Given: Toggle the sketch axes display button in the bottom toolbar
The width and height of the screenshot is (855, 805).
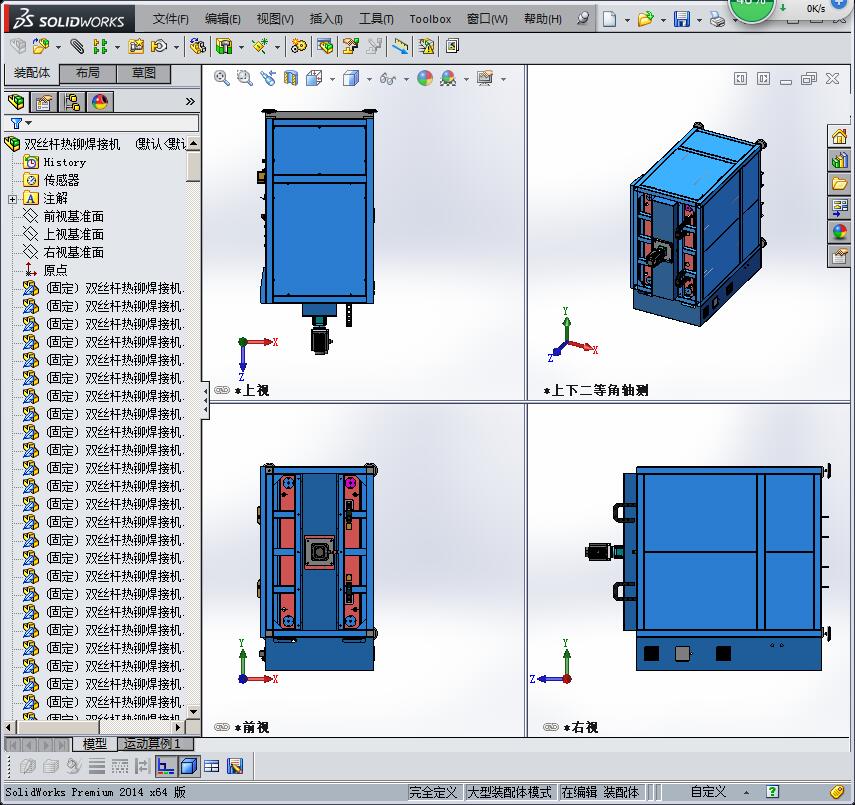Looking at the screenshot, I should point(165,766).
